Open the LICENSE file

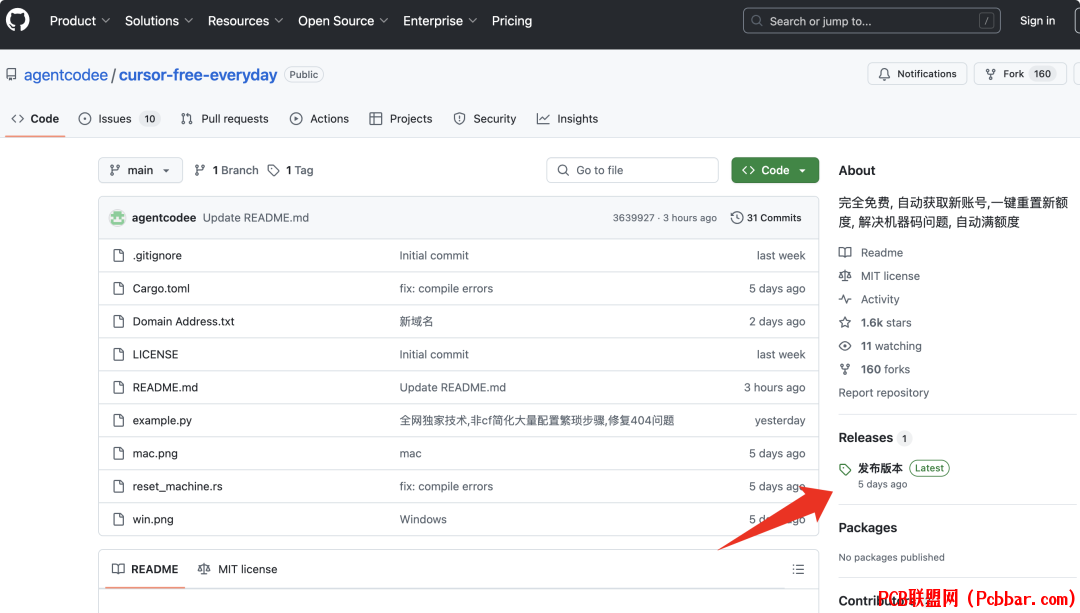click(155, 355)
